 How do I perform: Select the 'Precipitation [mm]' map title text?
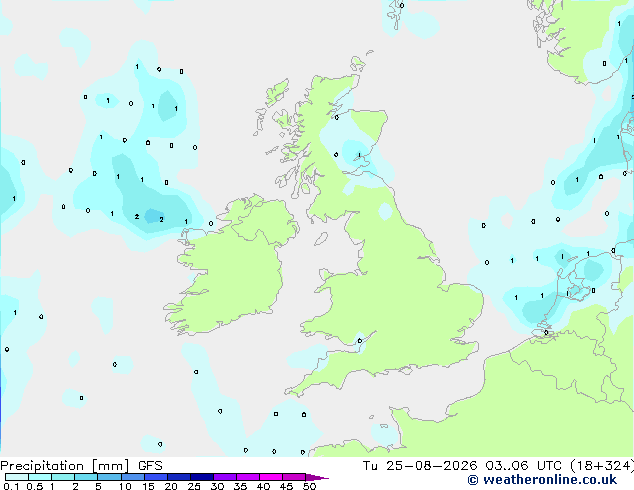(x=64, y=466)
